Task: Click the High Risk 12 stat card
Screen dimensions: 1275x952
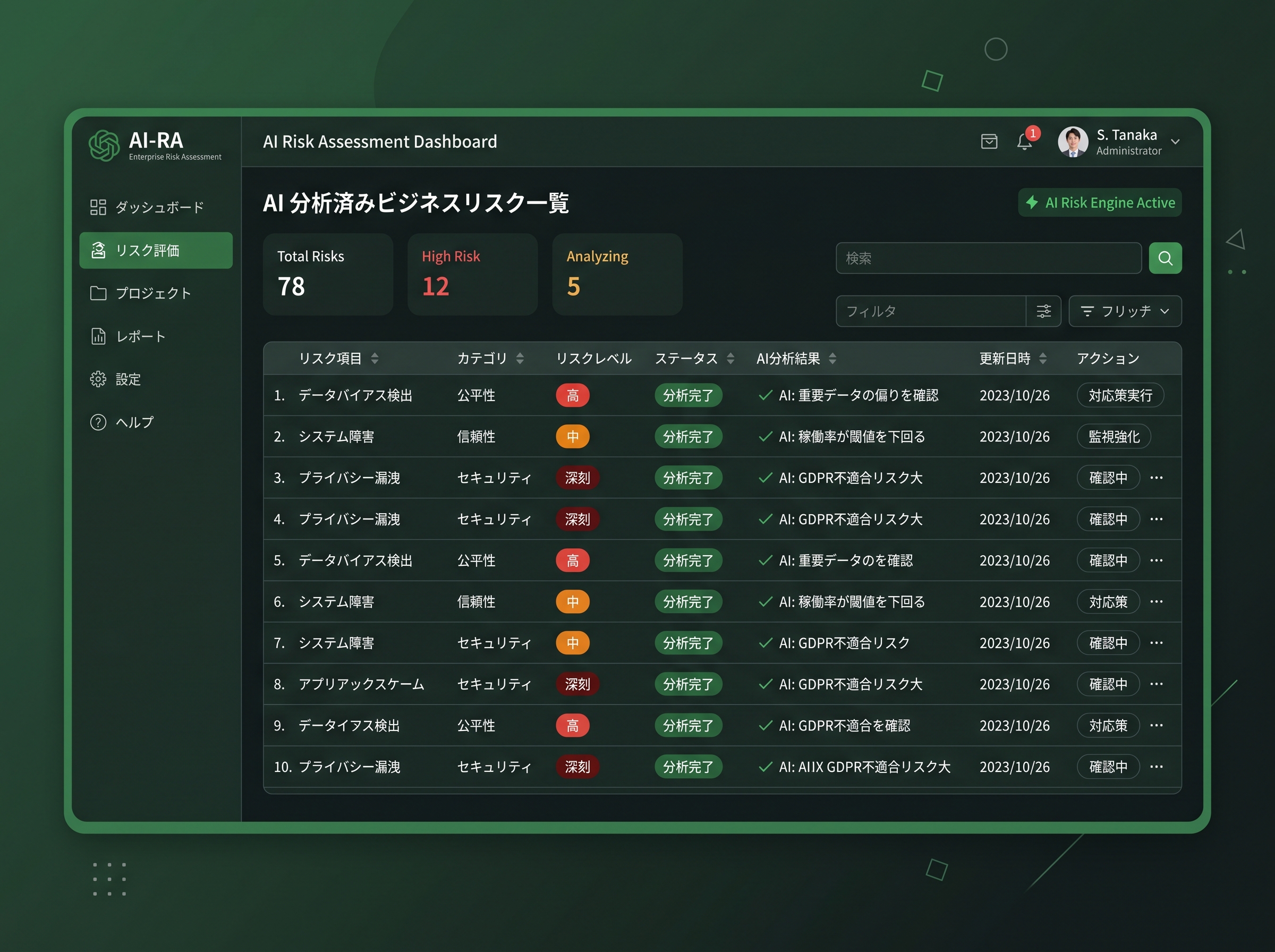Action: point(473,274)
